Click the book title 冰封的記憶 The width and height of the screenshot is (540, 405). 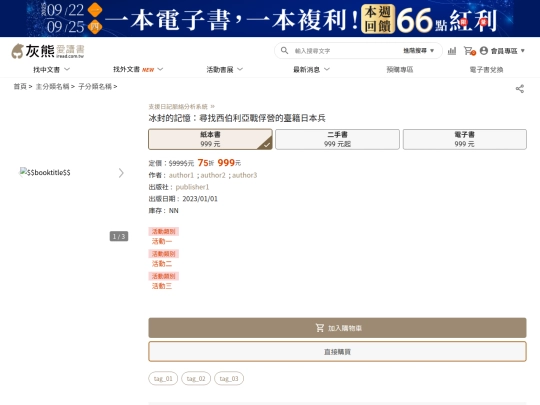click(x=237, y=118)
